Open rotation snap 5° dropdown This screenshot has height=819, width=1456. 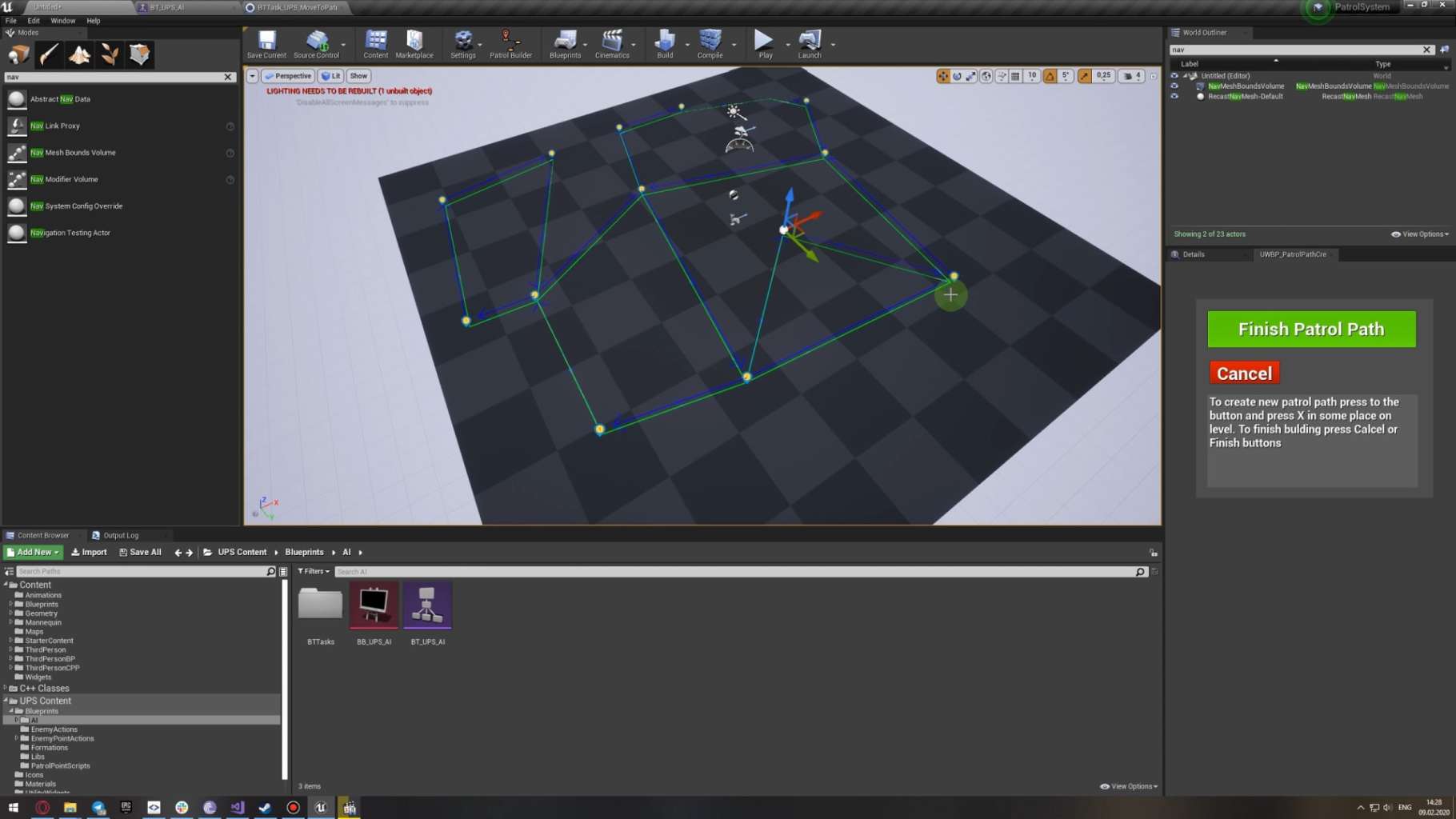click(1066, 76)
